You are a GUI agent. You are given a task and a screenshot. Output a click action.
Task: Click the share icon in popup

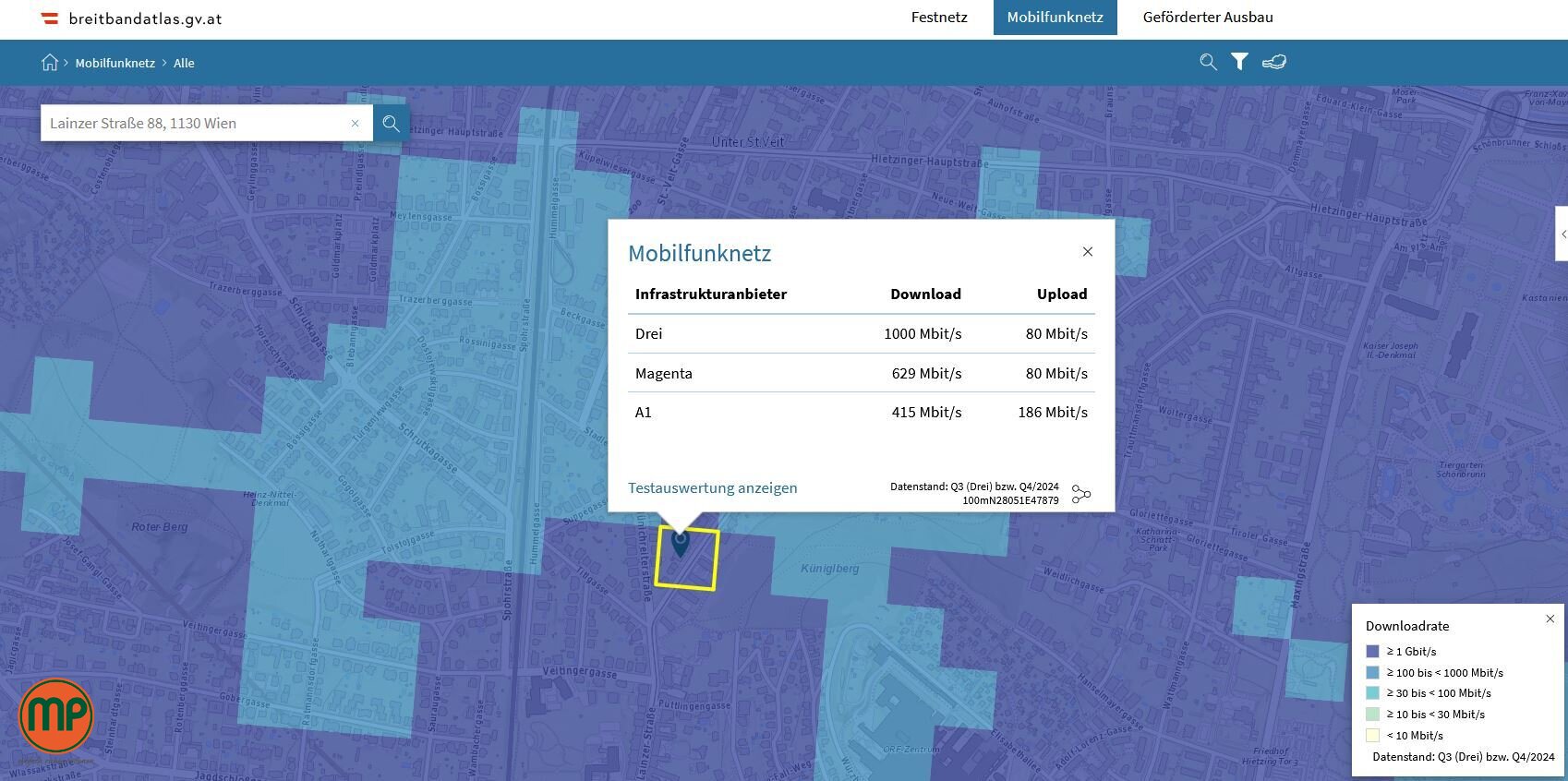[x=1081, y=495]
